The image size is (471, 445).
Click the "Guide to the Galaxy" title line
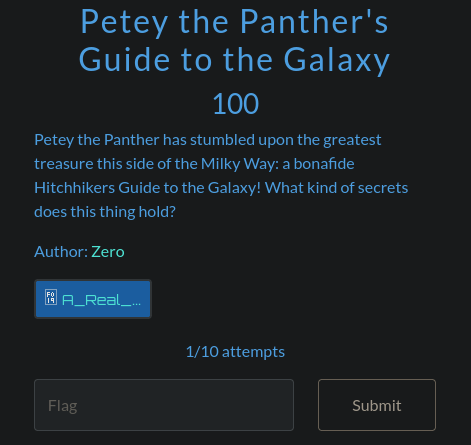click(x=234, y=60)
